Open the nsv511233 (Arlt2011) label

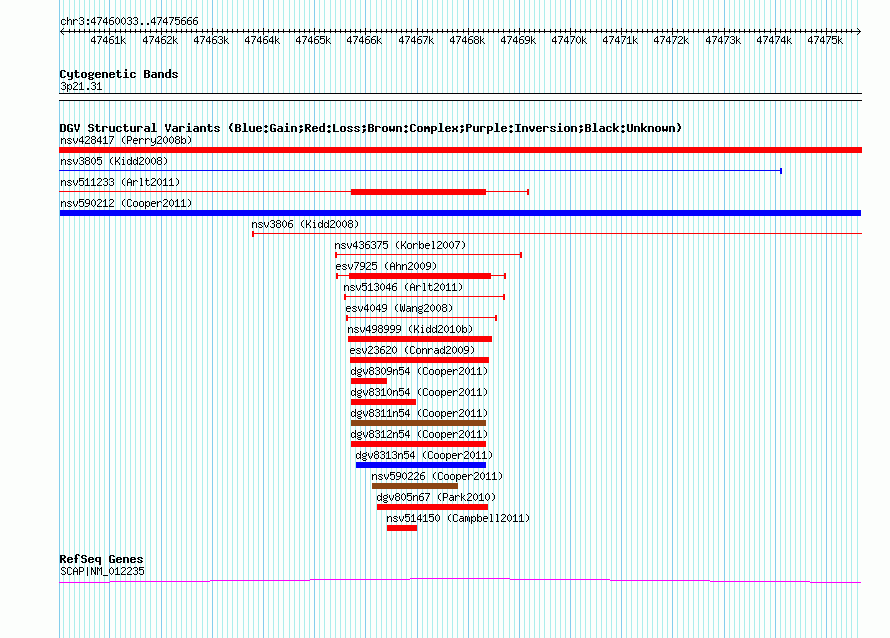(x=120, y=182)
